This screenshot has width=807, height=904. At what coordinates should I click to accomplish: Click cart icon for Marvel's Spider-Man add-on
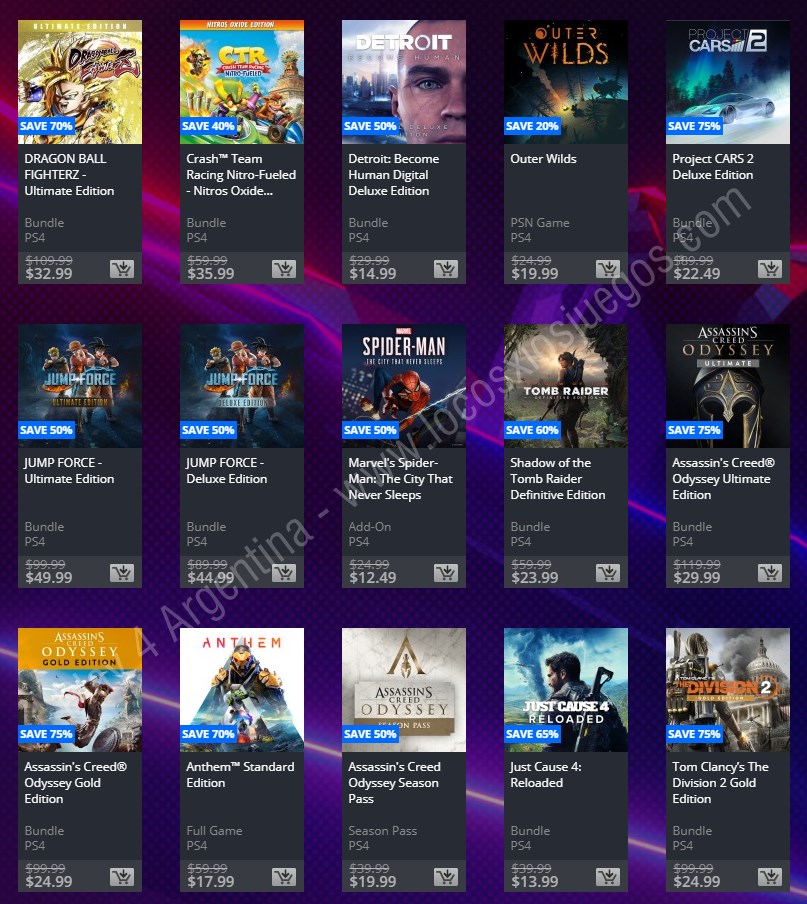[446, 572]
